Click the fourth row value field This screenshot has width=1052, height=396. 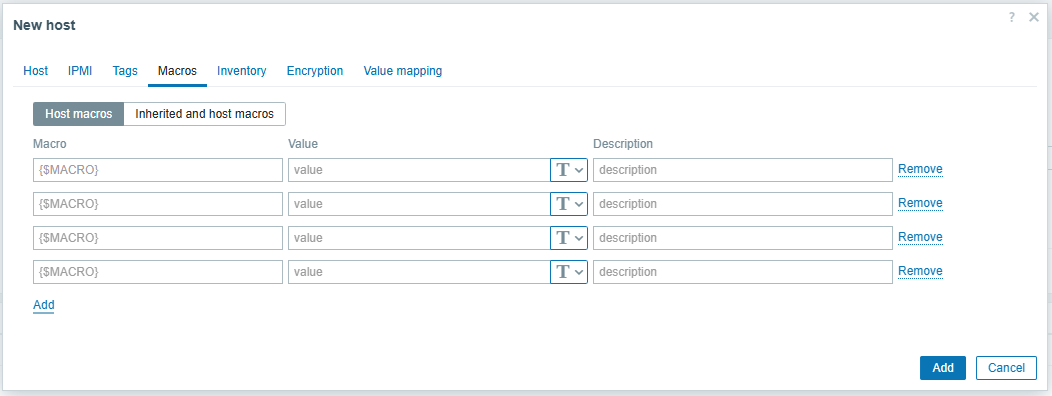click(419, 272)
